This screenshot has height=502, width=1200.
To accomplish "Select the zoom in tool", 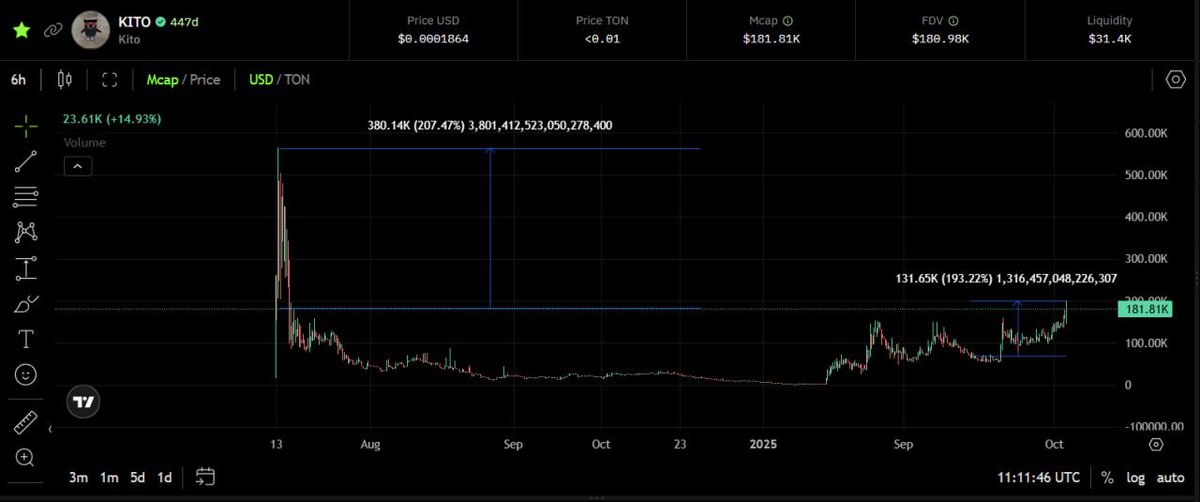I will point(26,457).
